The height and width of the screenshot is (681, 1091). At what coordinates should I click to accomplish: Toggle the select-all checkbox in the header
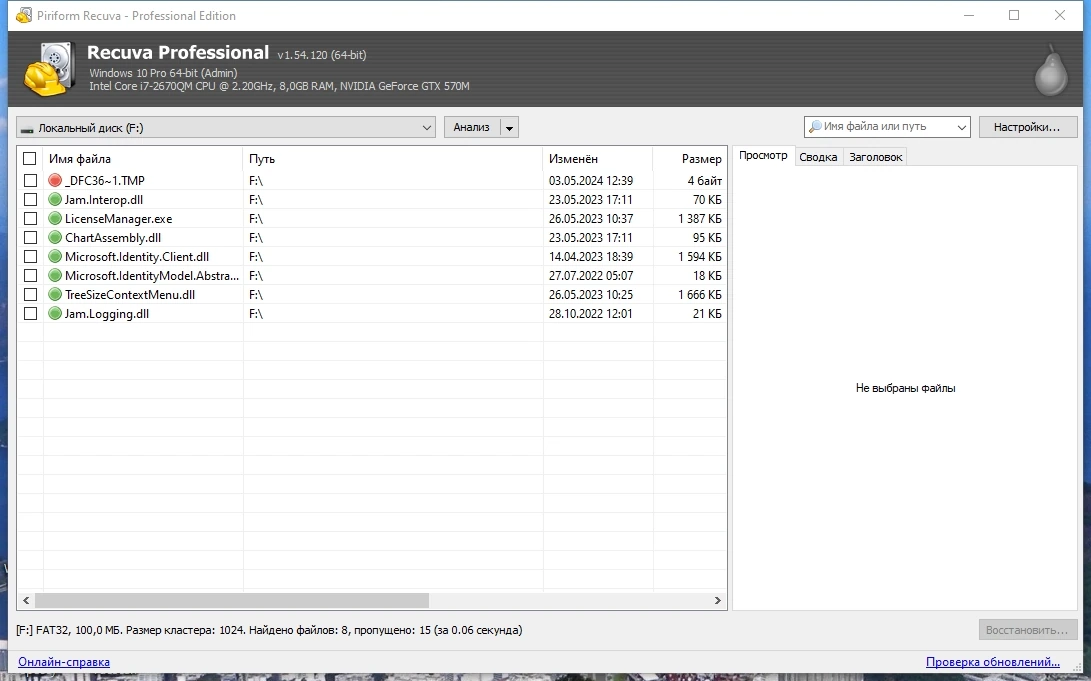tap(29, 159)
